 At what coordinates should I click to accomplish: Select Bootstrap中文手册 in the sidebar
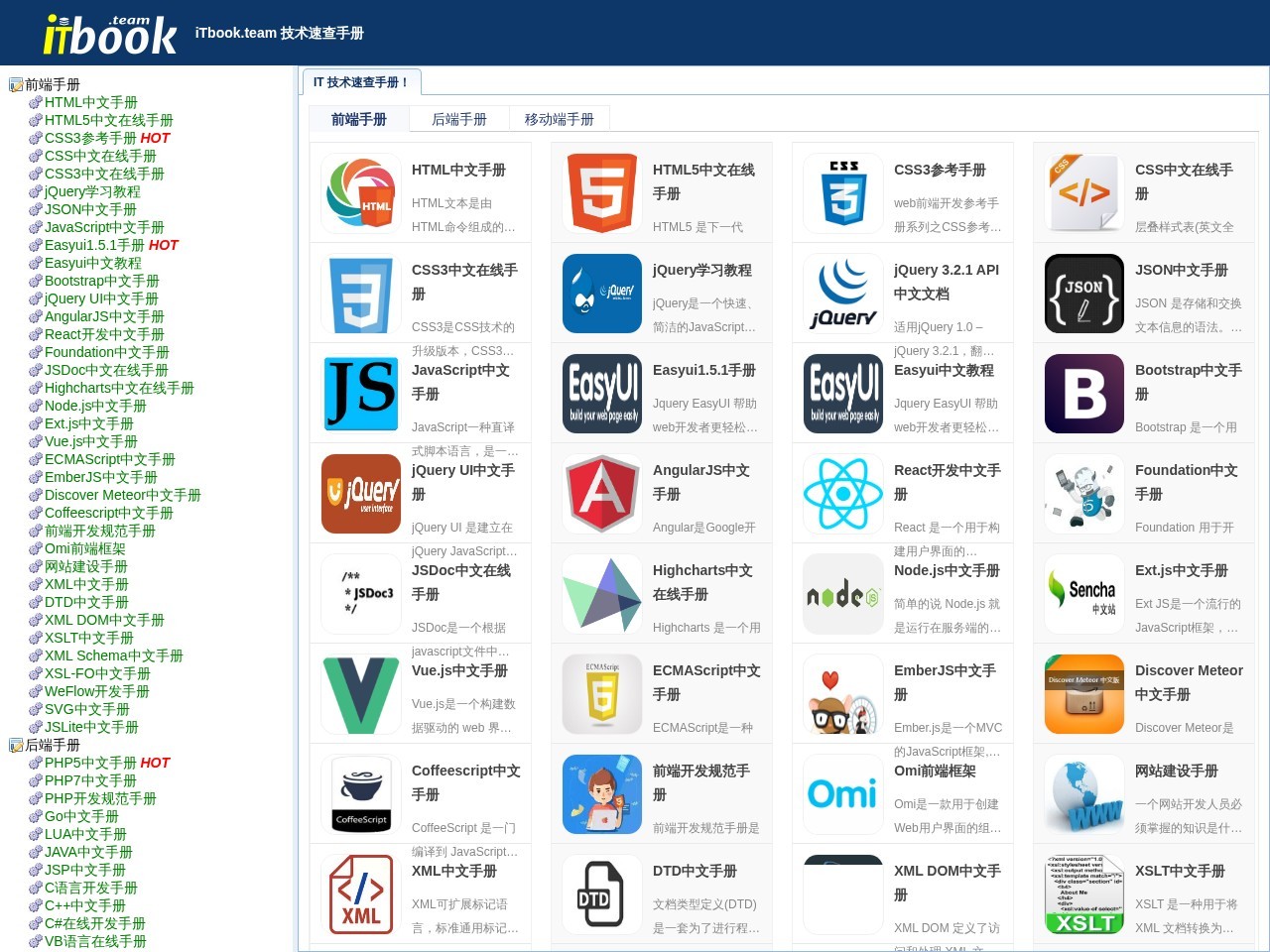[102, 281]
